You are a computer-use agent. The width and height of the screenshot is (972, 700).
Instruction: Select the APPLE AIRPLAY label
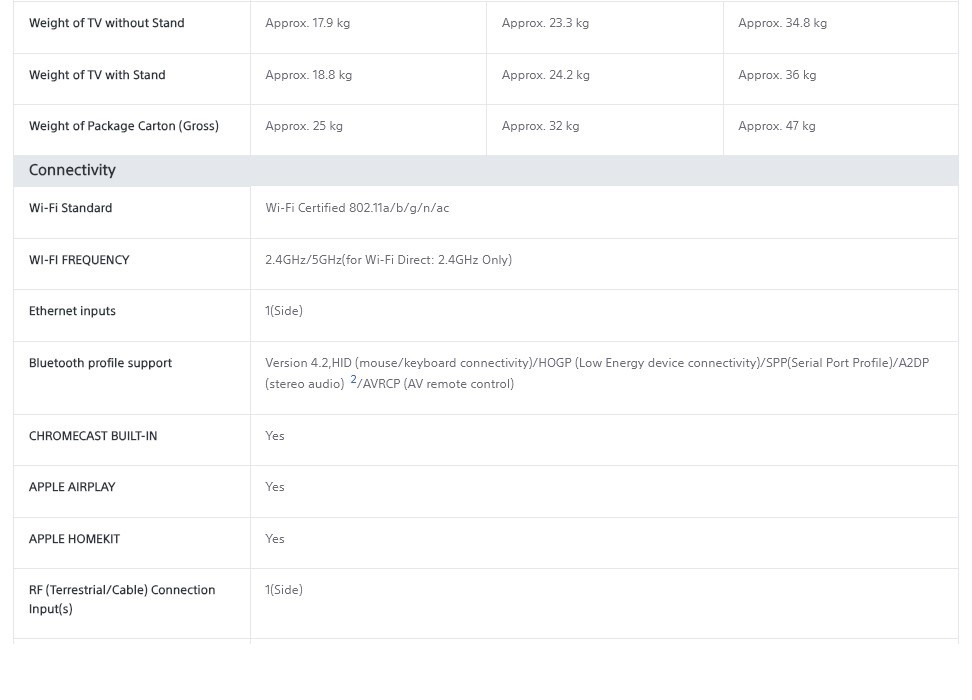coord(72,487)
